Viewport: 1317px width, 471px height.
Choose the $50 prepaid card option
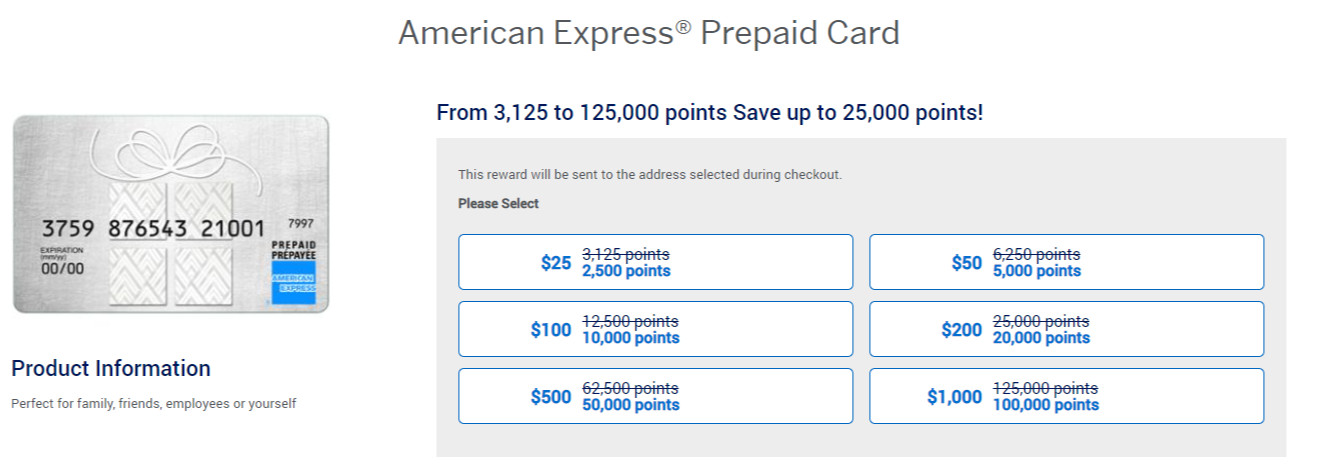coord(1066,262)
